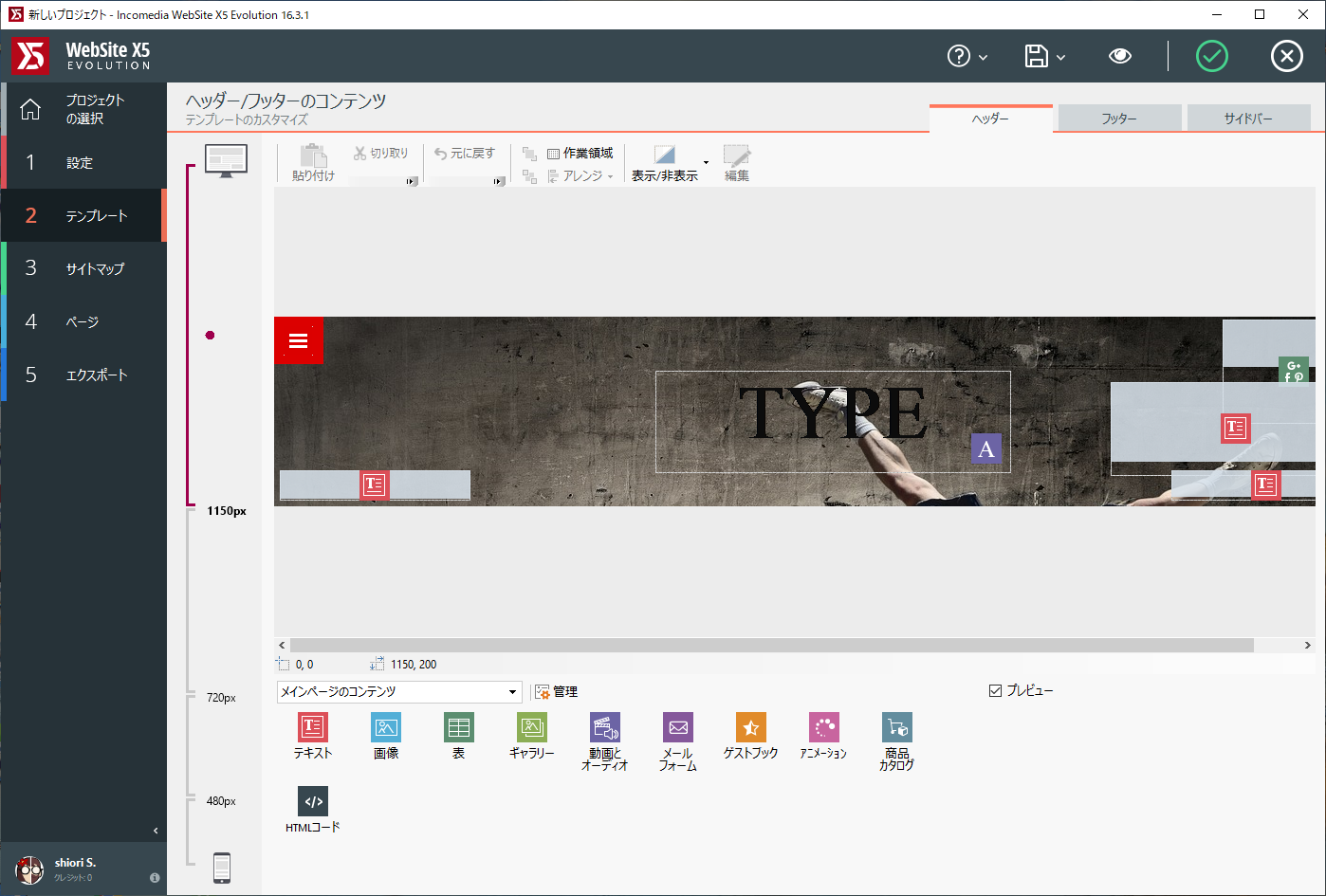This screenshot has width=1326, height=896.
Task: Select the Guestbook object icon
Action: coord(750,728)
